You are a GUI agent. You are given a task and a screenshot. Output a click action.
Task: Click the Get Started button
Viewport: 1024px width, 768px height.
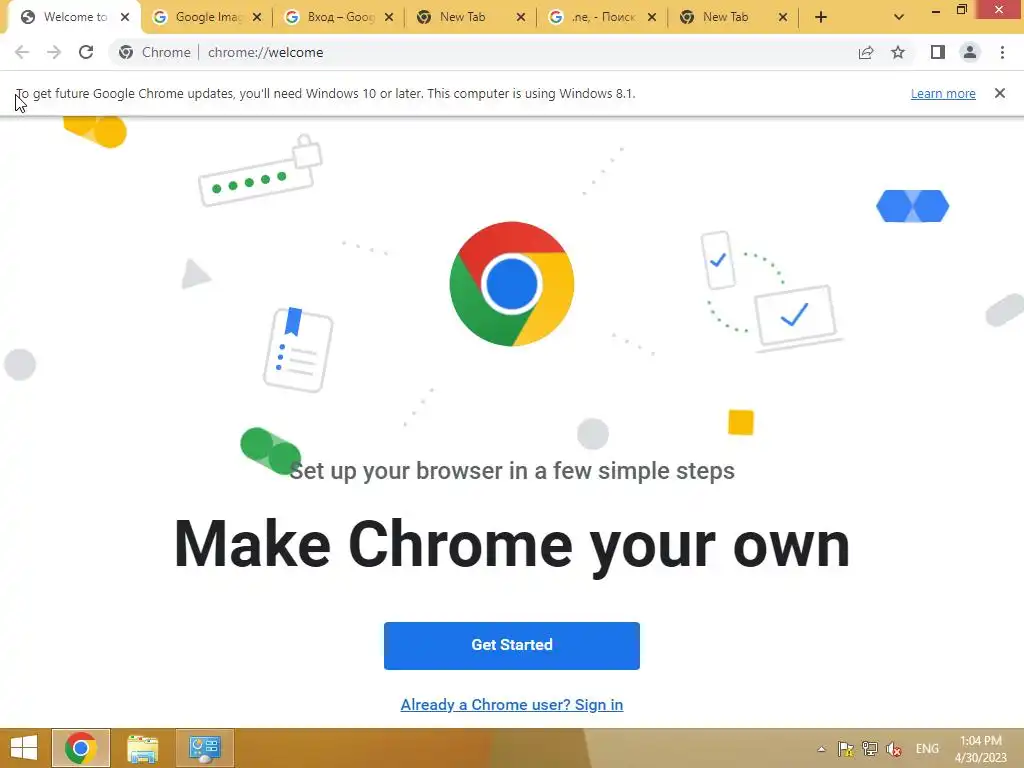(x=511, y=645)
